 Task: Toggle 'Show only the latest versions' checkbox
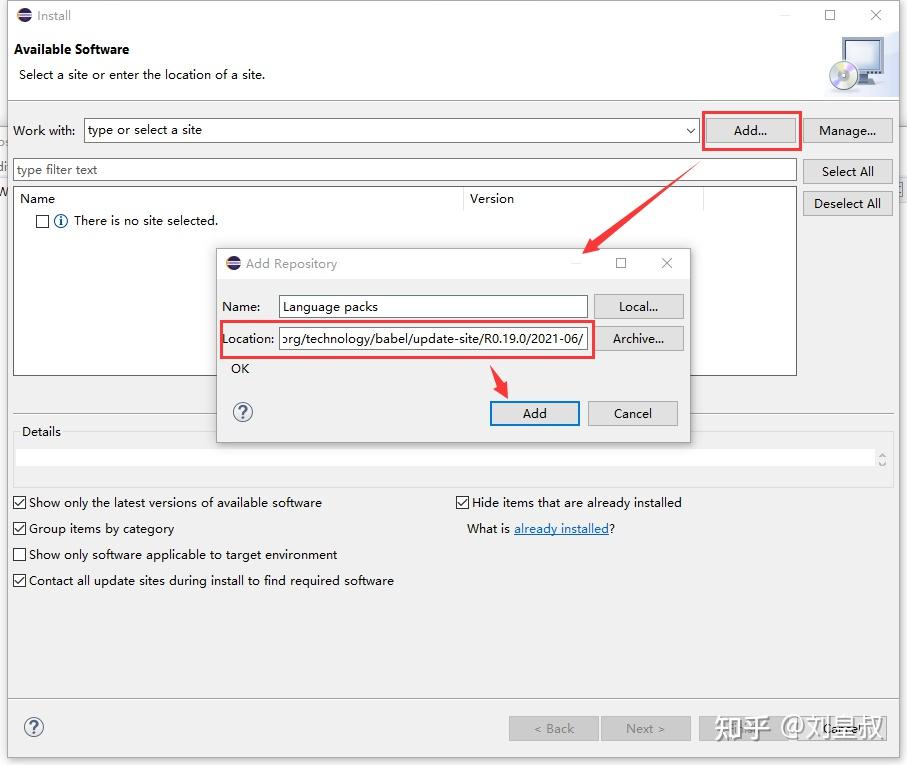pos(20,502)
